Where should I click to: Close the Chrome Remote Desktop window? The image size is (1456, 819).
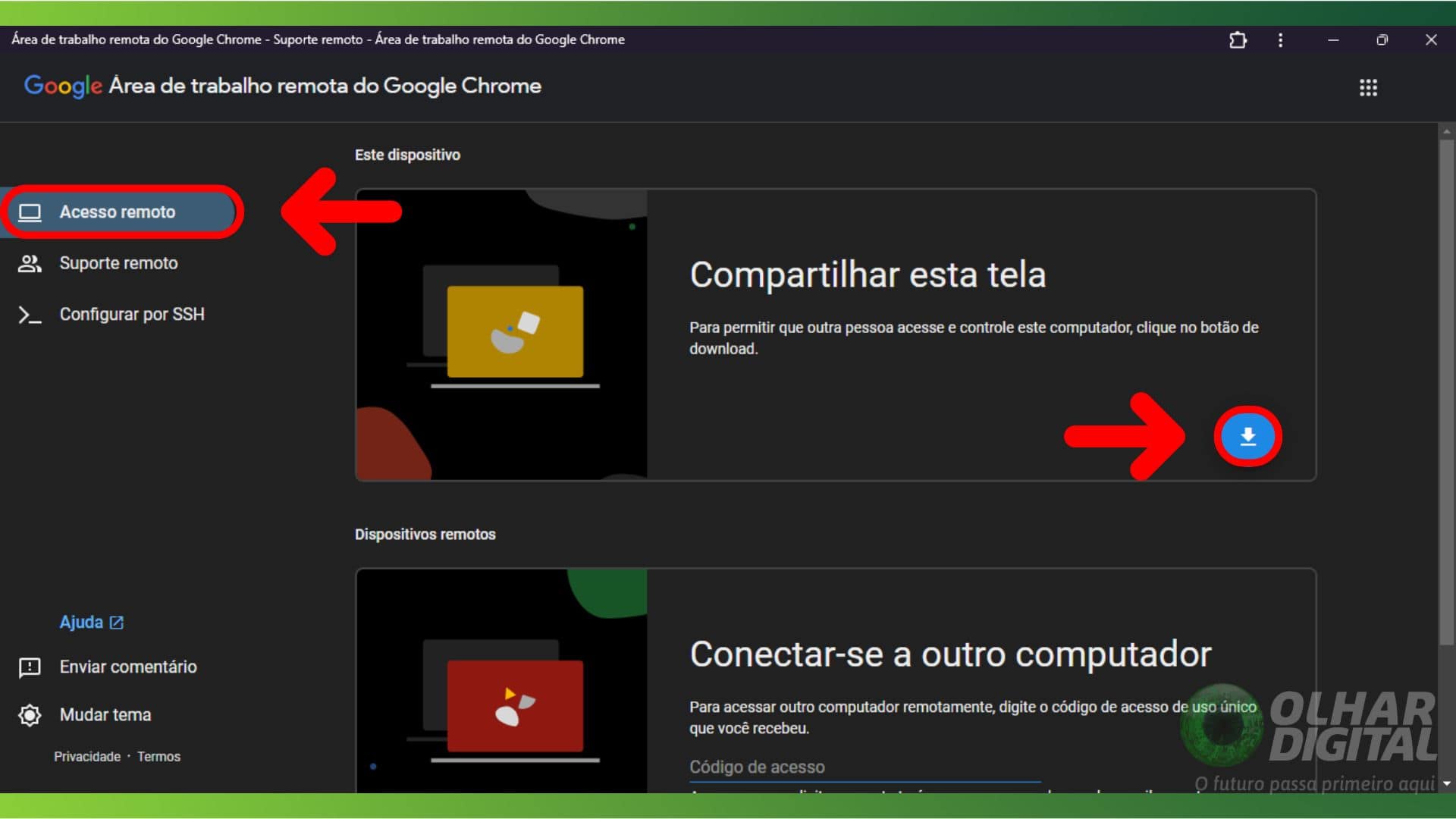(x=1431, y=40)
